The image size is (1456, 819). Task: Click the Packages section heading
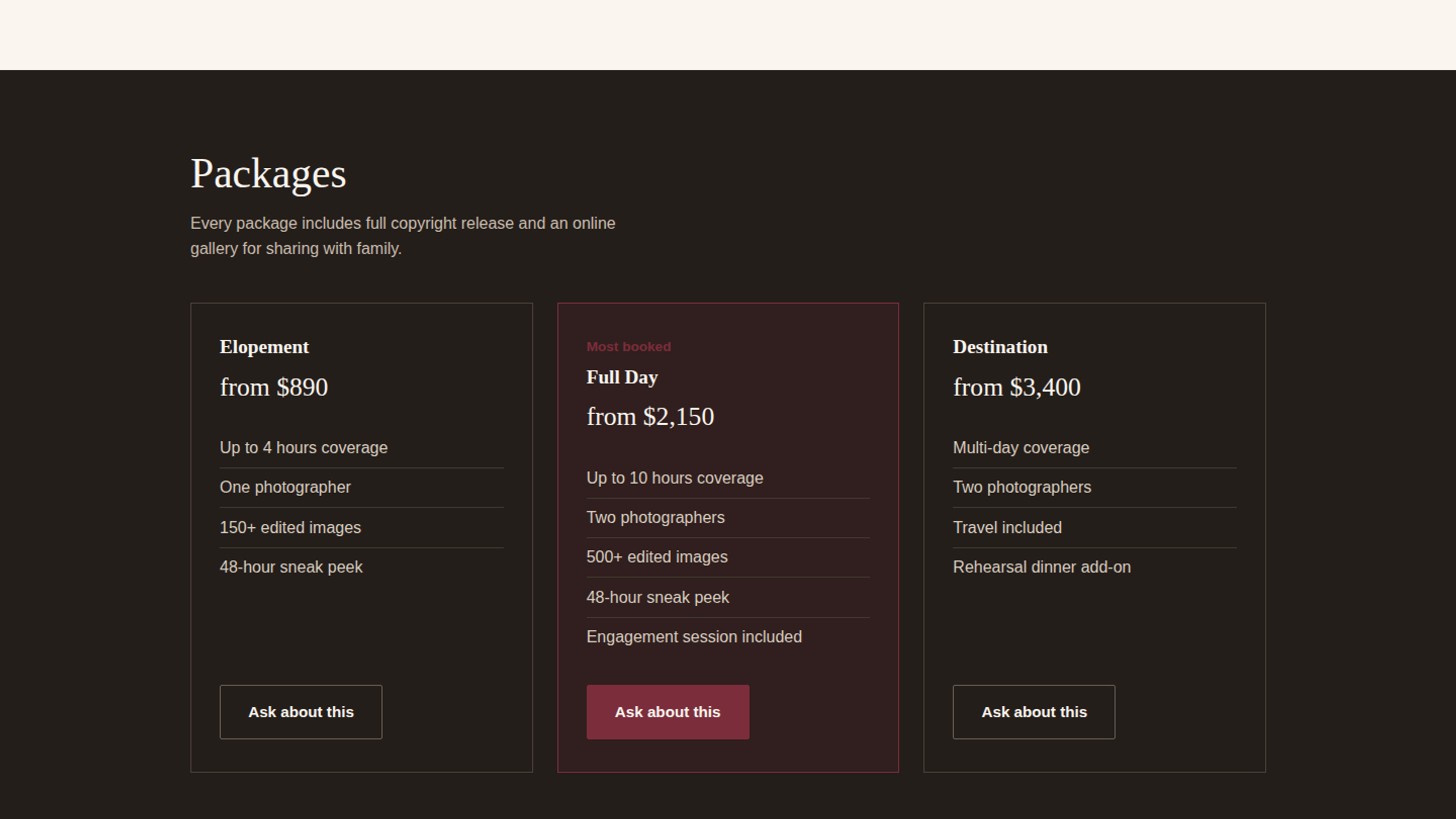point(268,173)
